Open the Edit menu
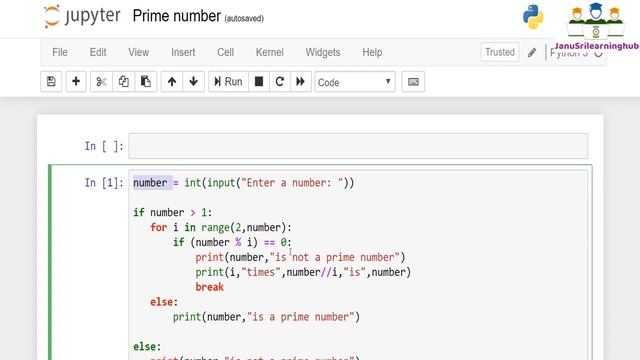The height and width of the screenshot is (360, 640). coord(98,52)
